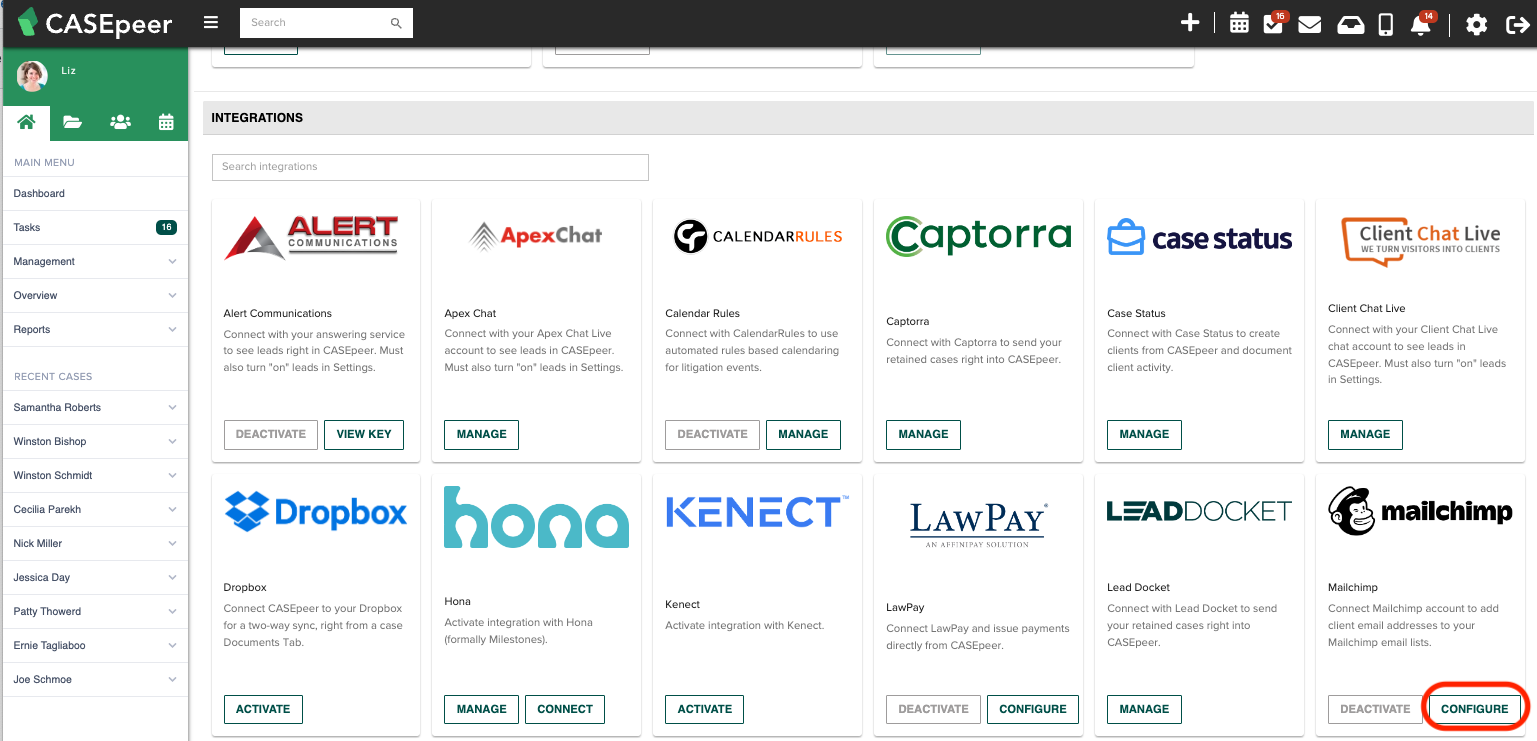1537x741 pixels.
Task: Manage the Captorra integration
Action: pos(923,435)
